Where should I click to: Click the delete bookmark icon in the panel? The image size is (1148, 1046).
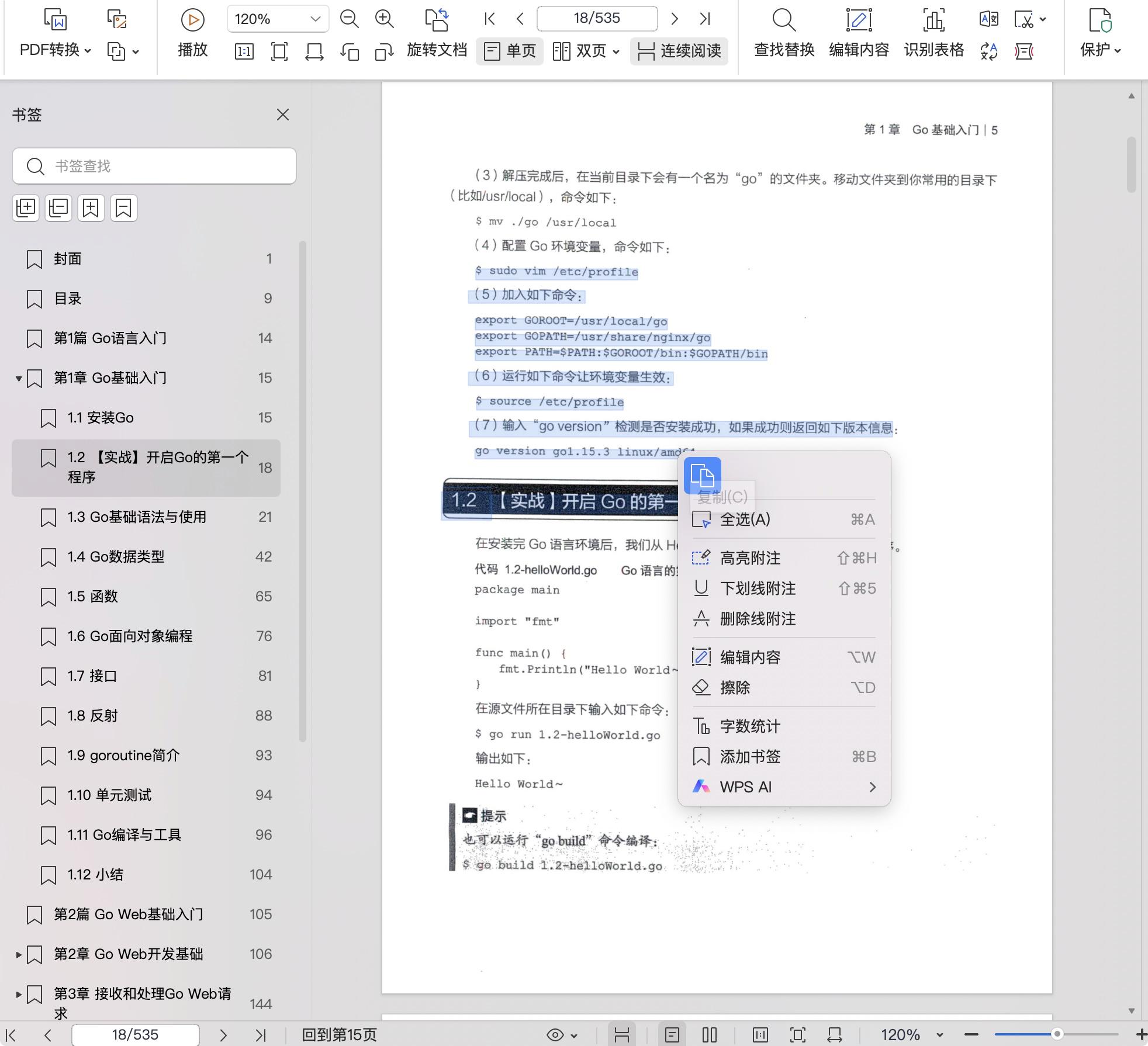123,208
